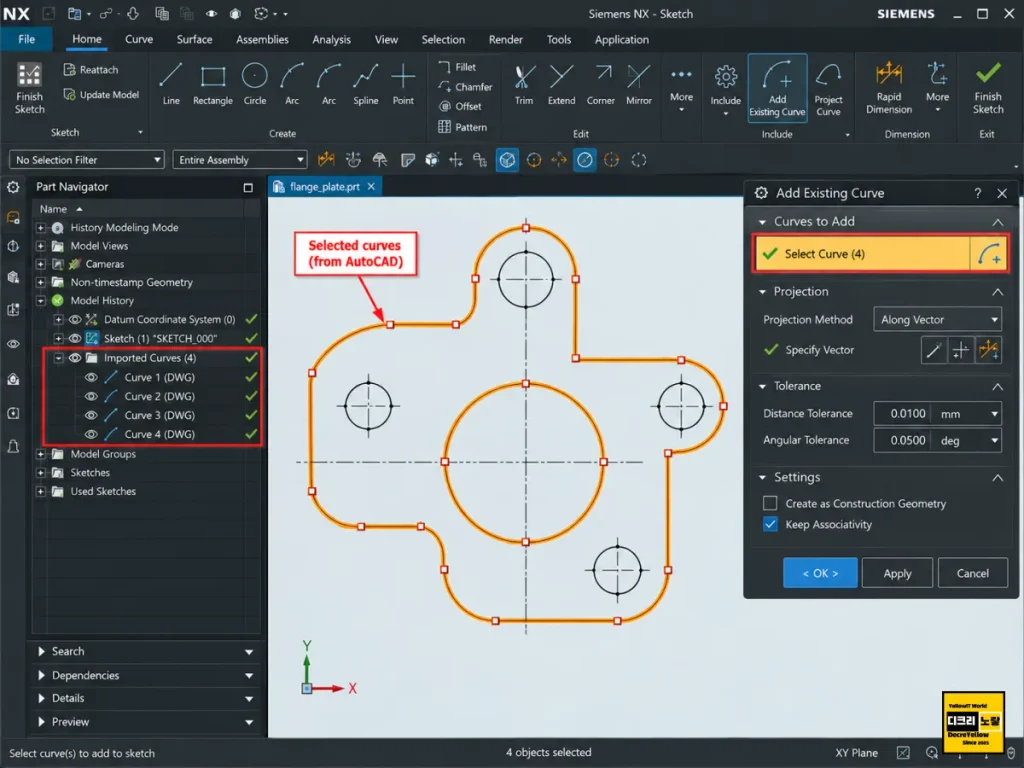Open the Projection Method dropdown
Image resolution: width=1024 pixels, height=768 pixels.
point(937,319)
